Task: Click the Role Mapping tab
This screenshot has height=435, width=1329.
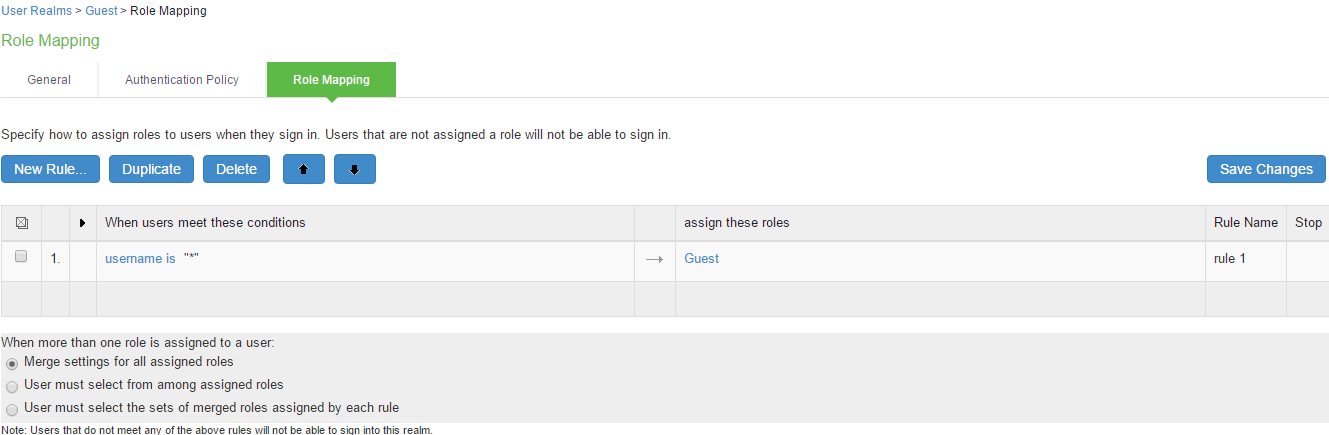Action: [331, 80]
